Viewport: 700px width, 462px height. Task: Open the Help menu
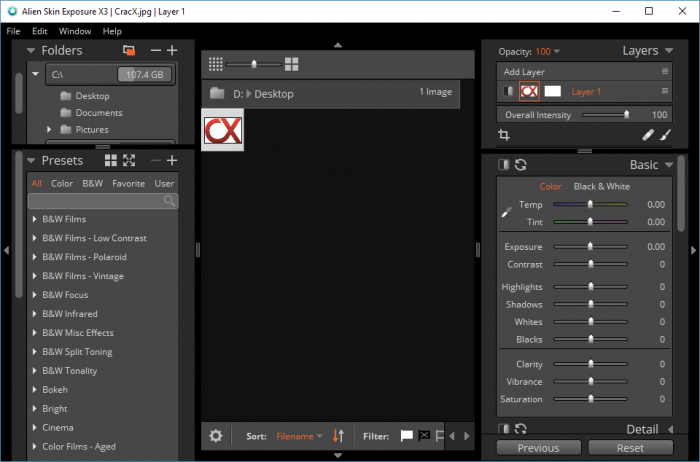tap(112, 31)
